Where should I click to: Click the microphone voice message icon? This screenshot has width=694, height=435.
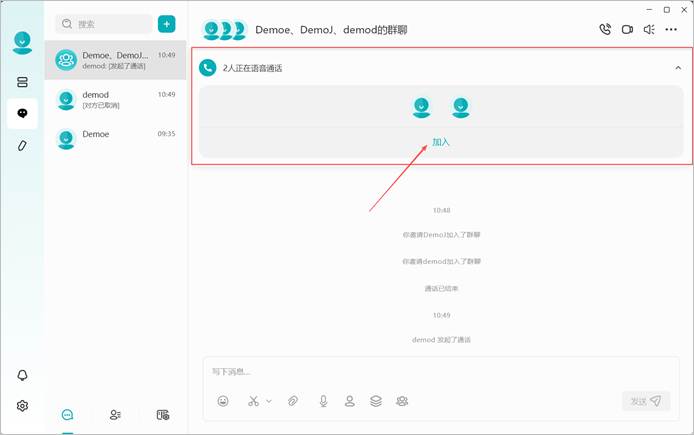click(324, 401)
